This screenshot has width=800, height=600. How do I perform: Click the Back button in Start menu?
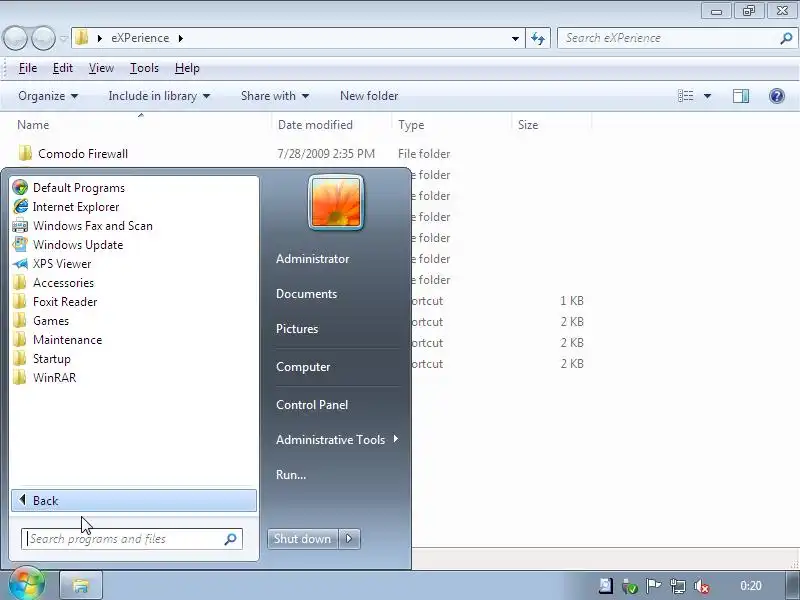click(134, 501)
